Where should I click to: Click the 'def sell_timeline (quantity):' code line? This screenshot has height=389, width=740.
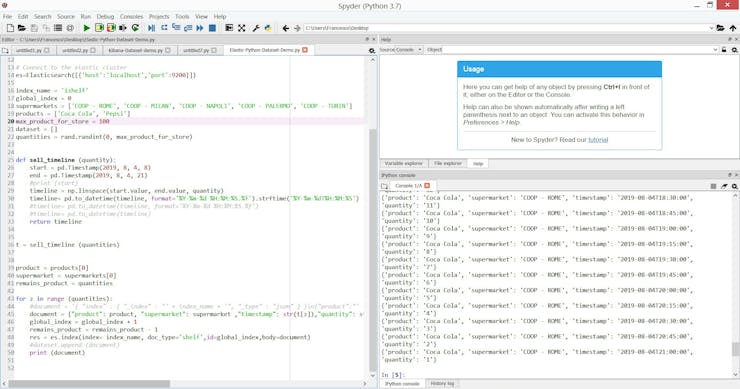pyautogui.click(x=66, y=160)
